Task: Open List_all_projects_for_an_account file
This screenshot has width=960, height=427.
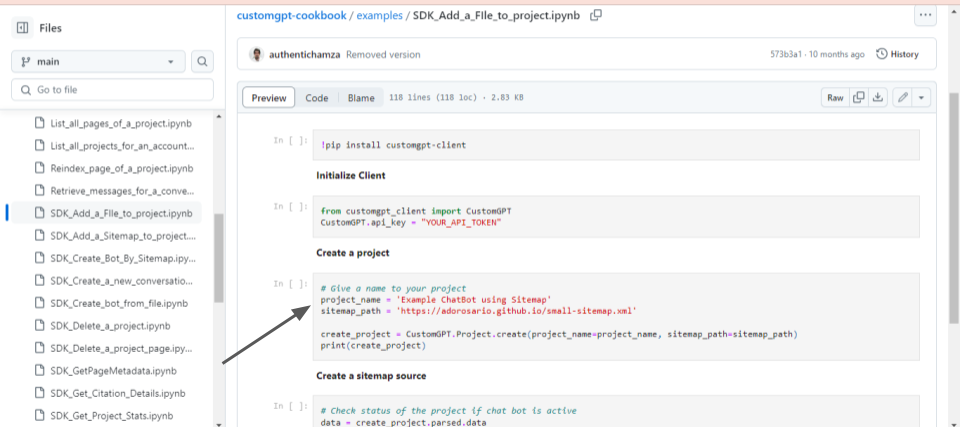Action: [122, 146]
